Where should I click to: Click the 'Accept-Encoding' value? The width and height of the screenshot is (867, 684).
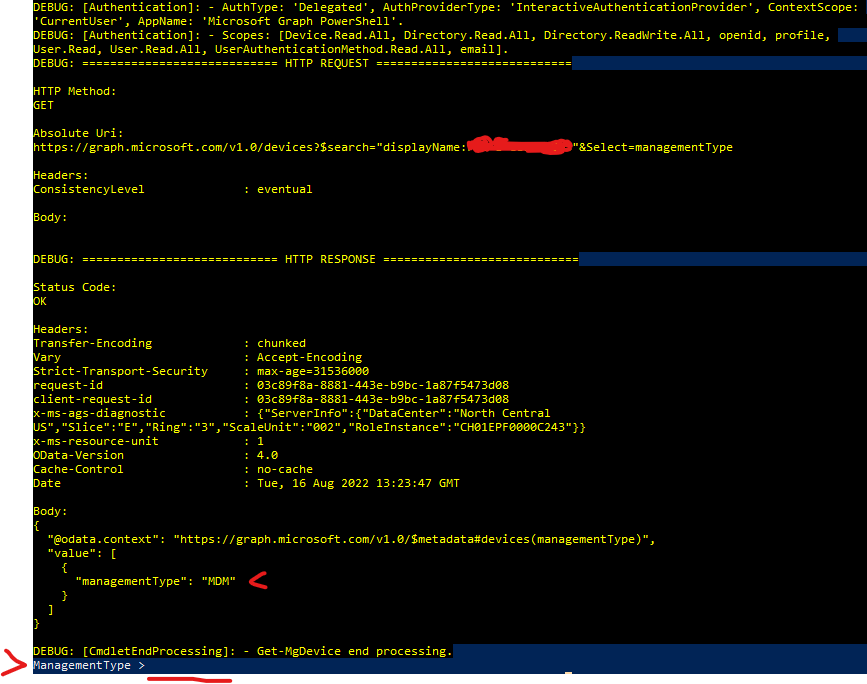coord(309,357)
